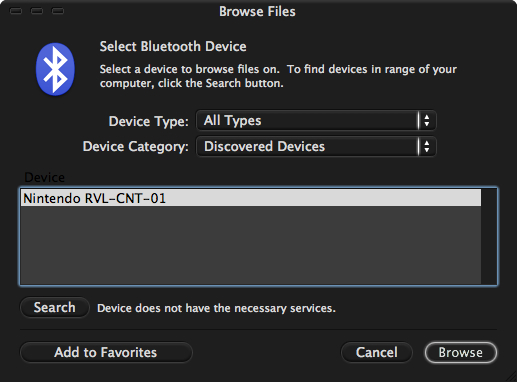
Task: Click the Browse Files title bar
Action: (x=257, y=12)
